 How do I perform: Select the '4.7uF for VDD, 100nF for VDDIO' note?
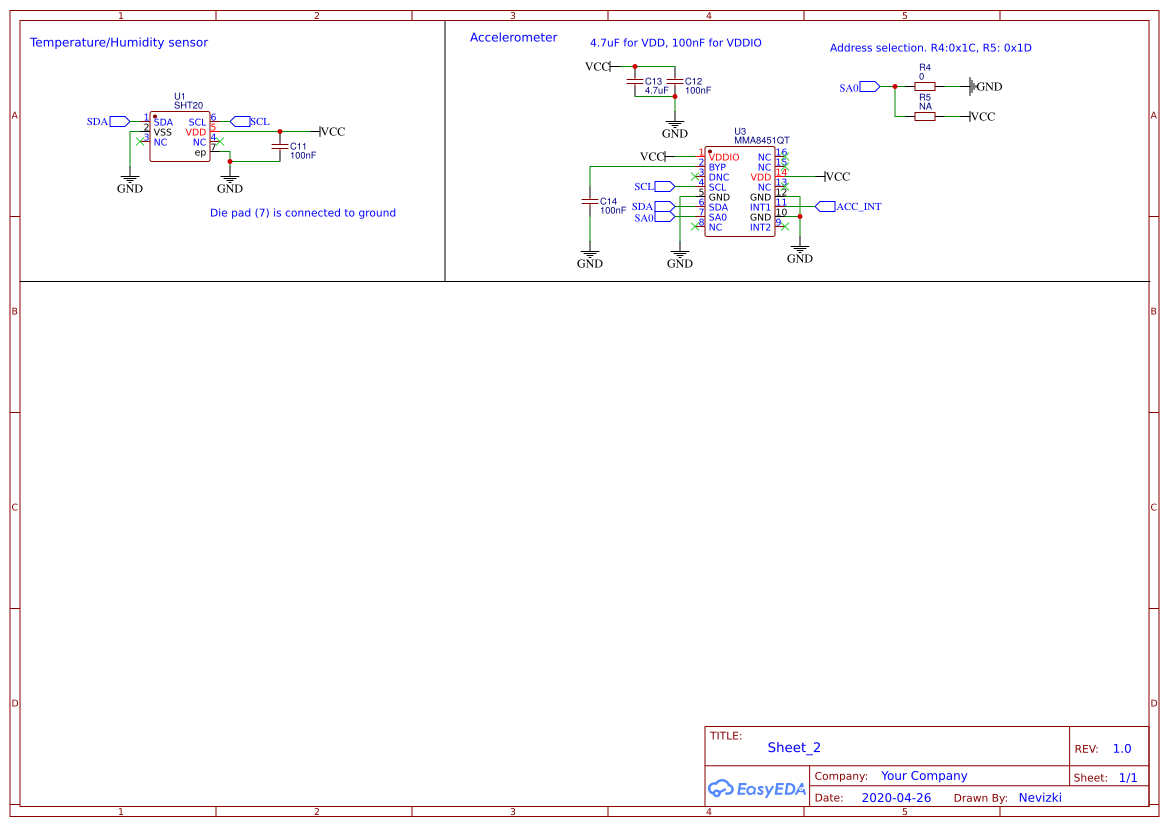[675, 43]
